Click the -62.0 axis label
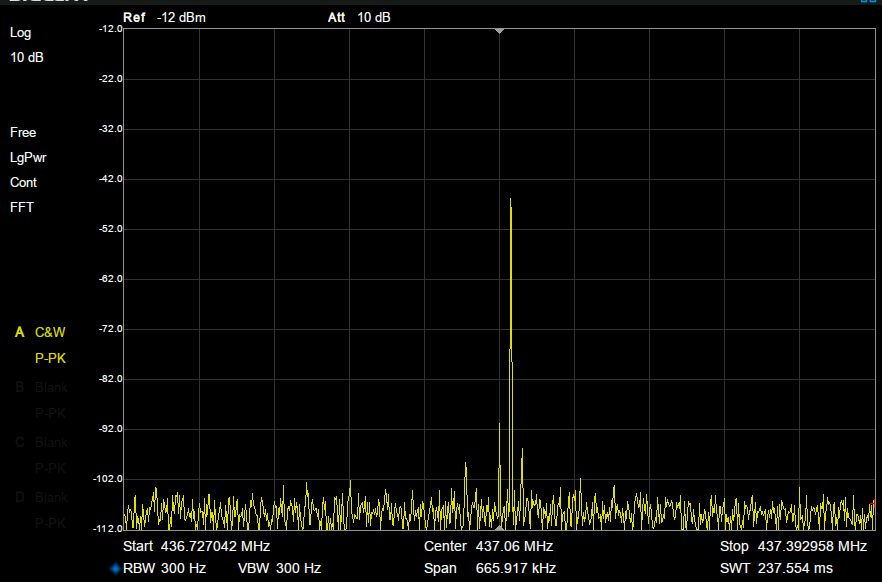 click(x=110, y=279)
